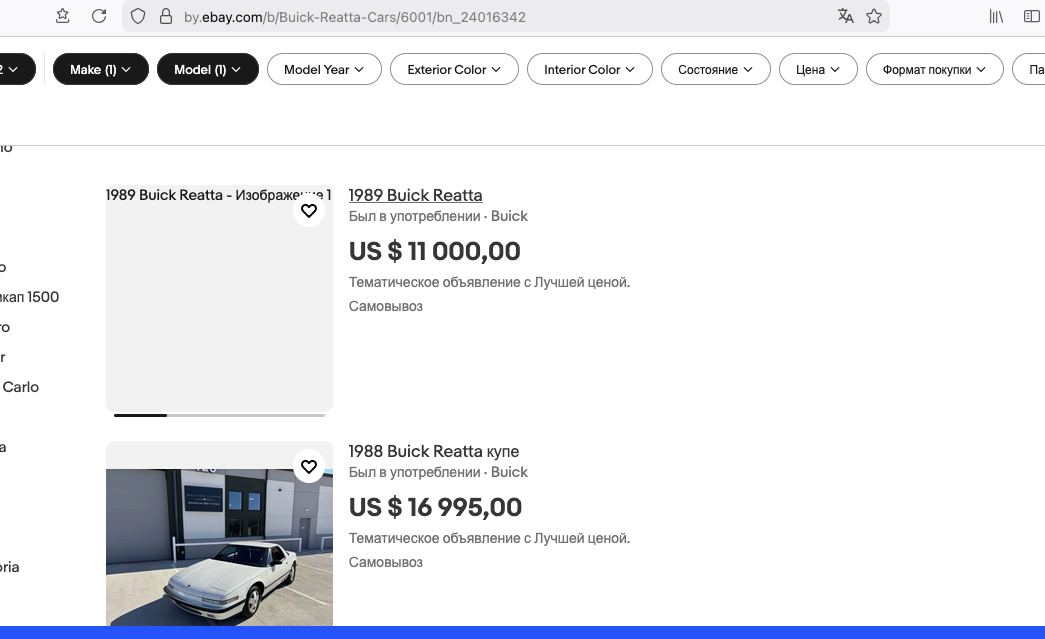The width and height of the screenshot is (1045, 639).
Task: Open the 1989 Buick Reatta listing link
Action: click(415, 195)
